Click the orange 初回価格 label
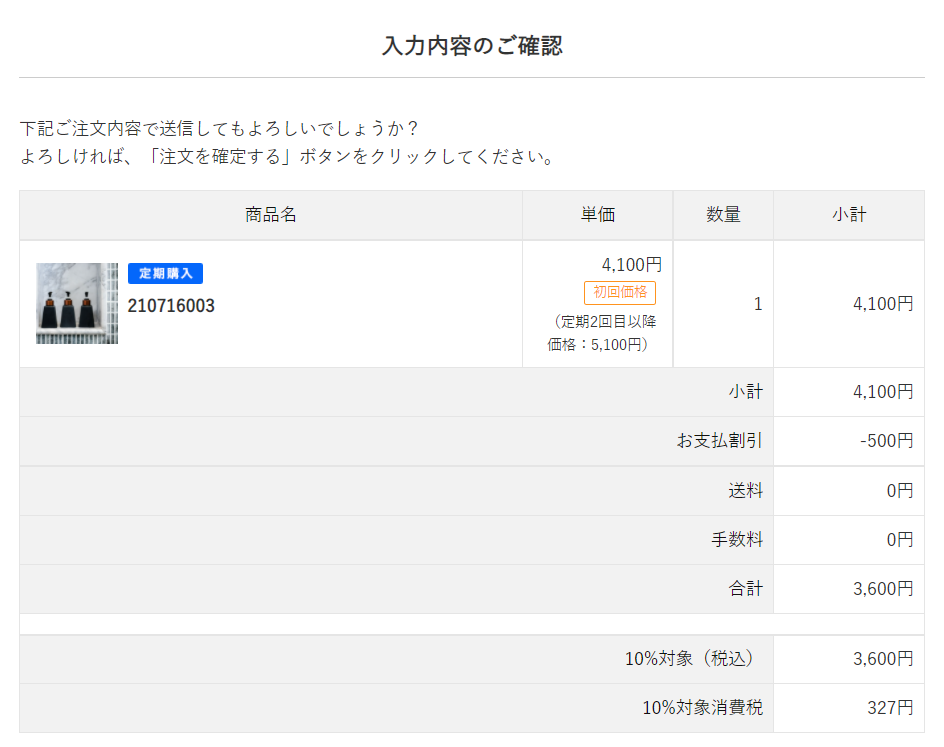The image size is (944, 747). pos(620,292)
